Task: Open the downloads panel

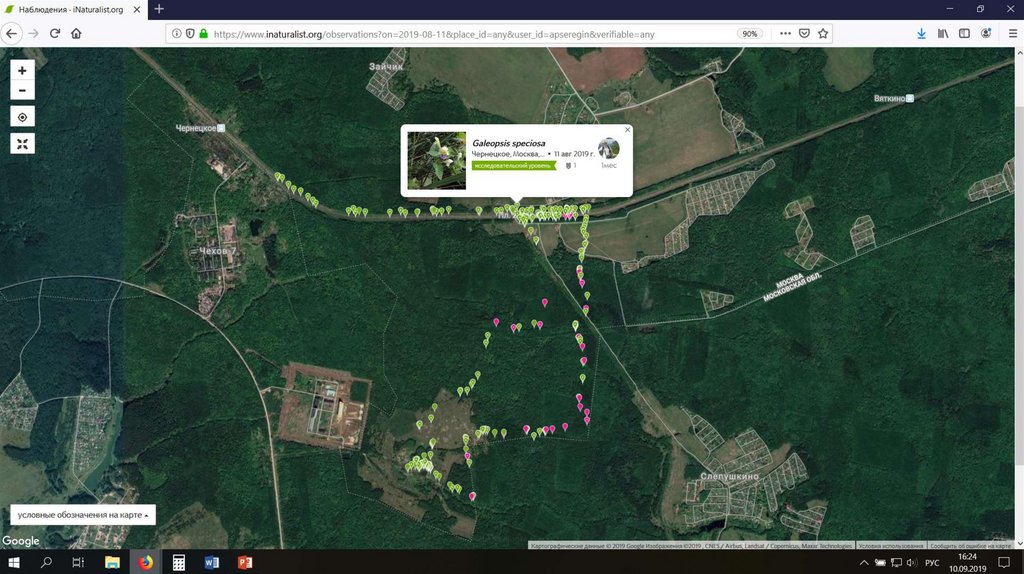Action: coord(921,33)
